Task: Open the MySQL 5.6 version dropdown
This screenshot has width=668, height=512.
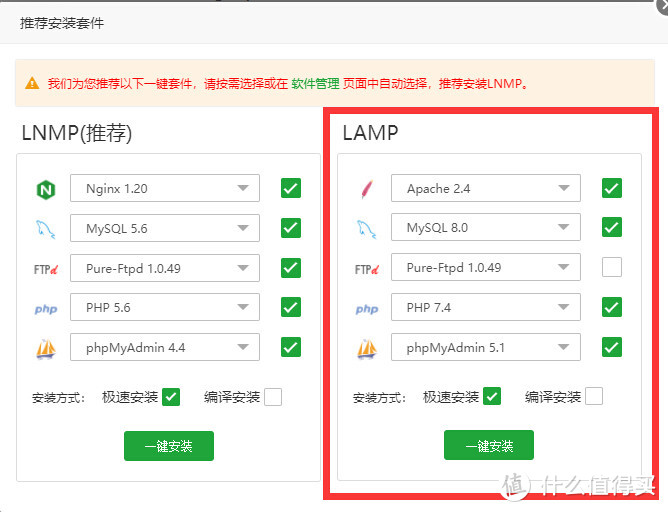Action: coord(165,228)
